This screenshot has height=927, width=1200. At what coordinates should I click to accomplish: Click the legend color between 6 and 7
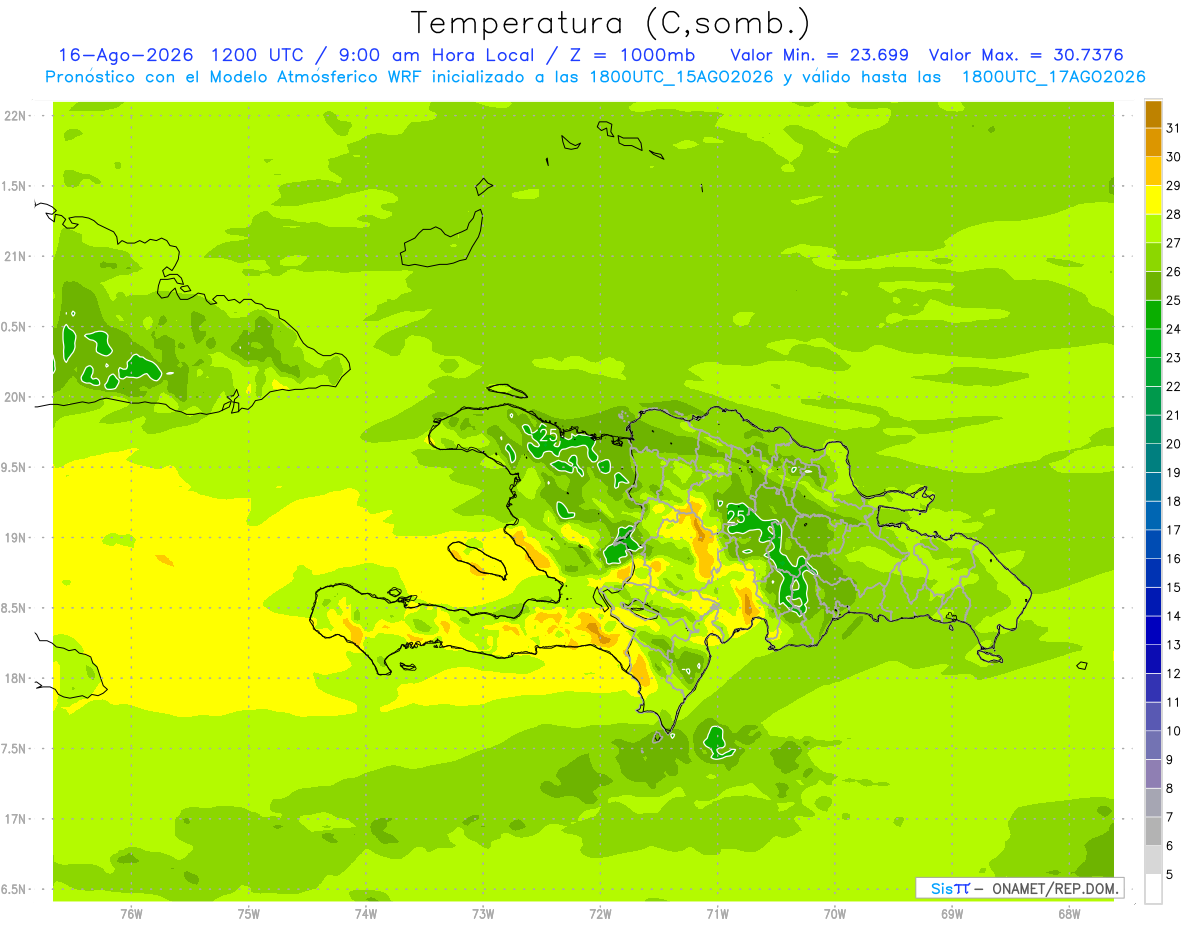point(1153,832)
